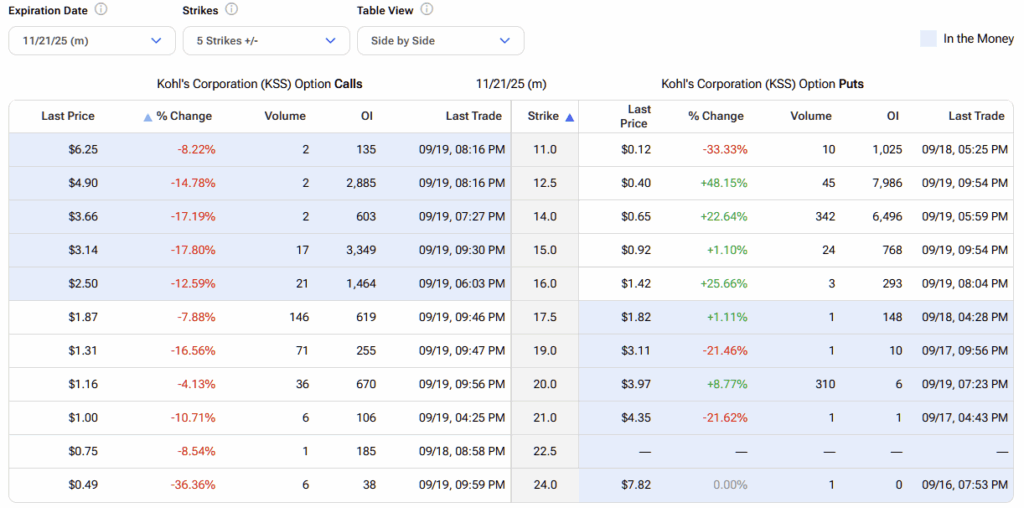This screenshot has height=508, width=1024.
Task: Click the 12.5 strike cell
Action: 545,183
